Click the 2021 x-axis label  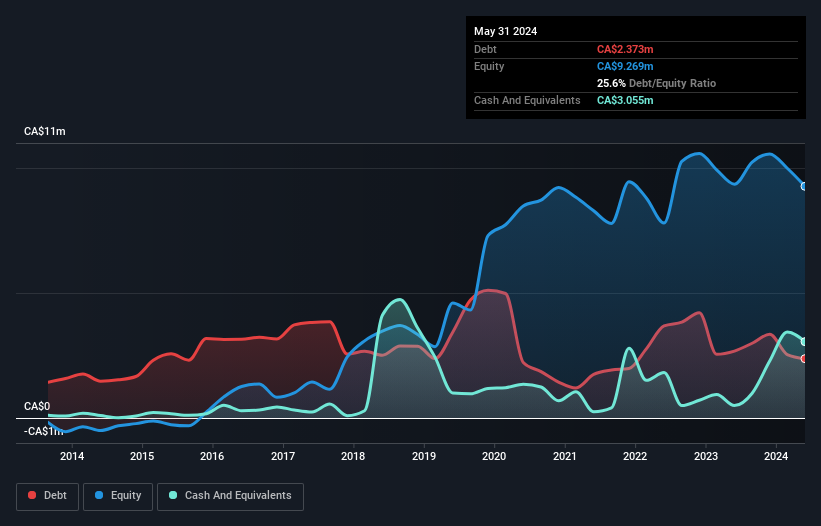(x=564, y=456)
